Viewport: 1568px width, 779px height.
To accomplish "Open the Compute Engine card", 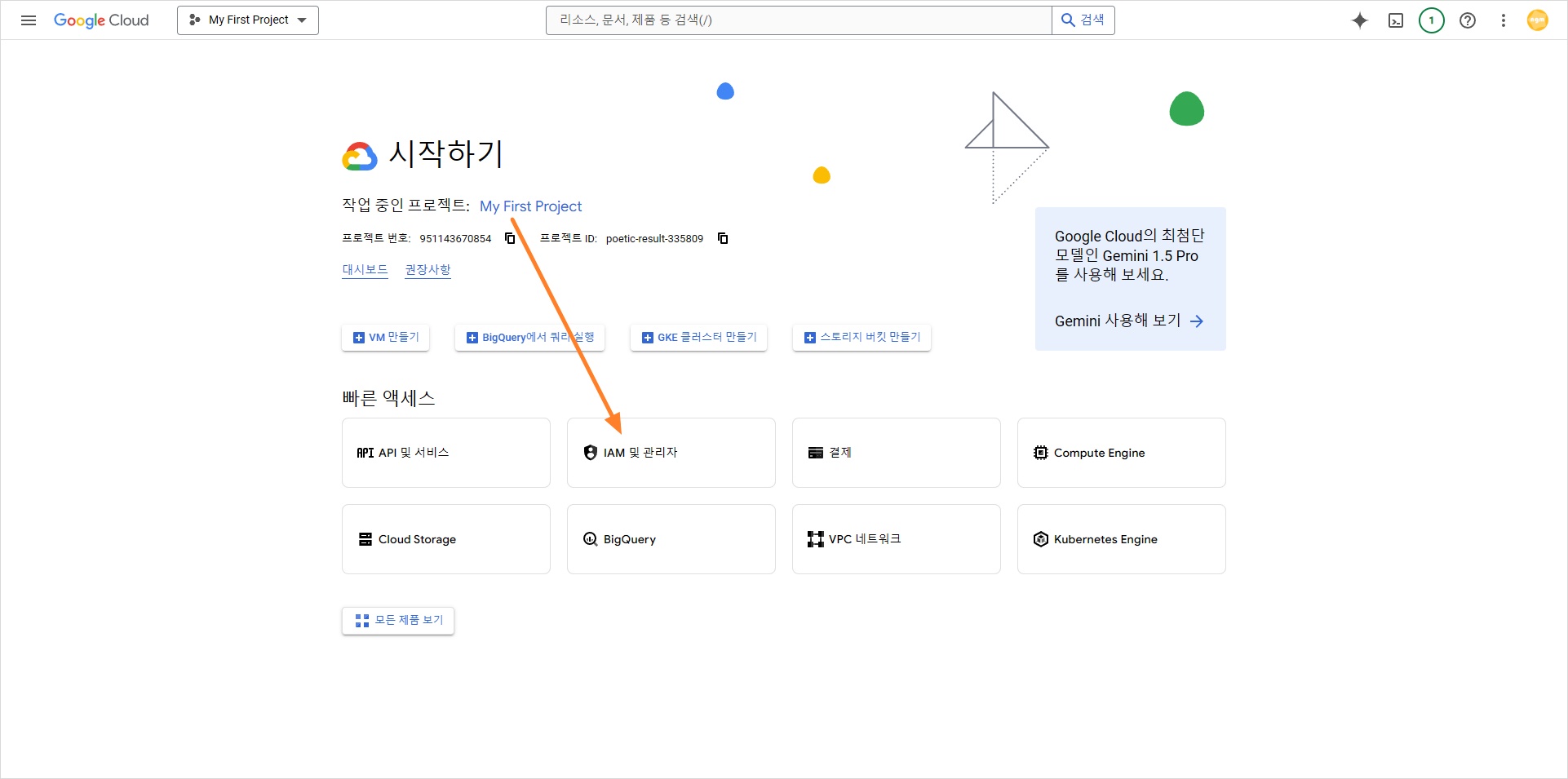I will pos(1122,453).
